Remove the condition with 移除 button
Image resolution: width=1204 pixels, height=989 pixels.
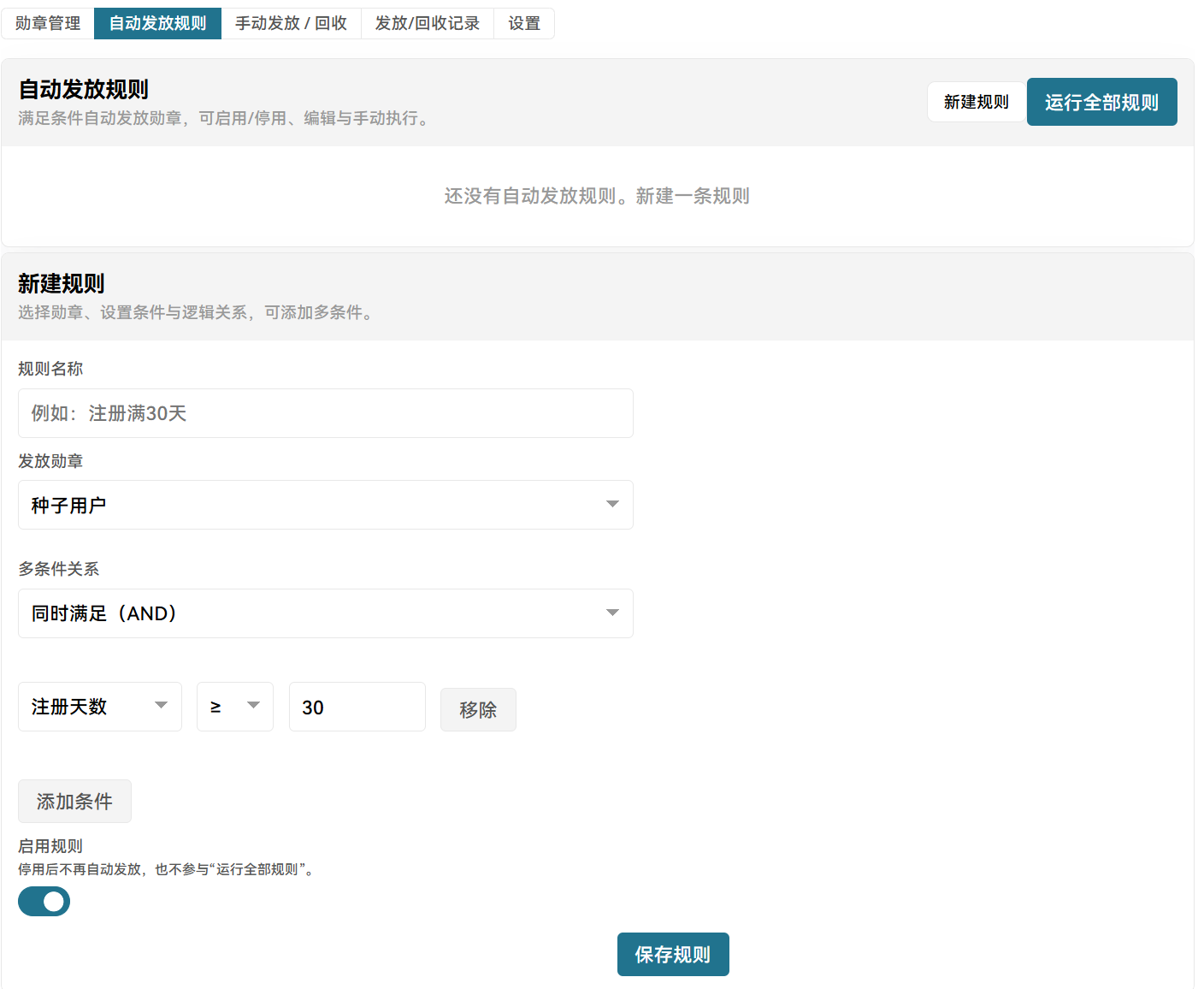pyautogui.click(x=478, y=709)
